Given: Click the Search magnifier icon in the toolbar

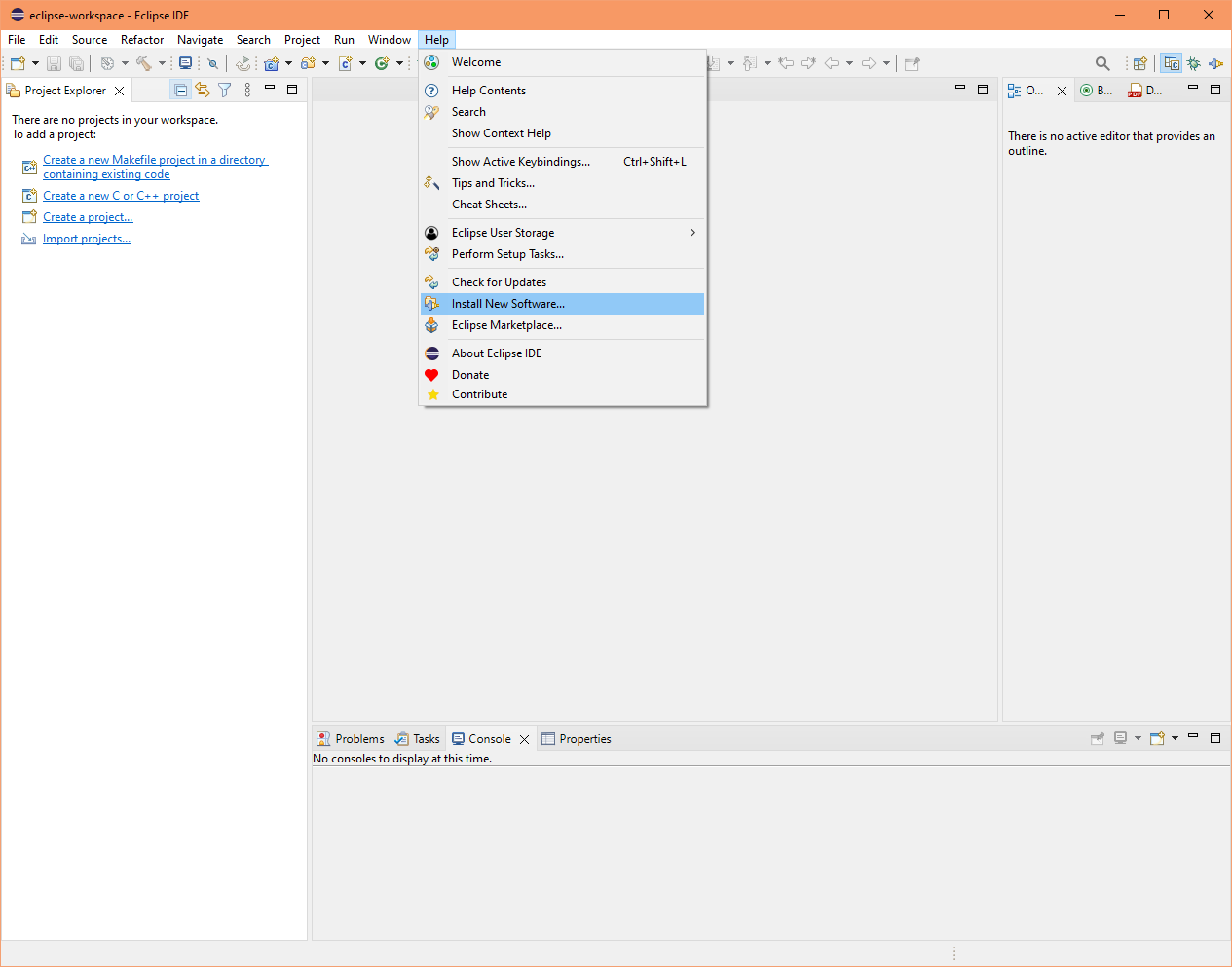Looking at the screenshot, I should click(x=1101, y=63).
